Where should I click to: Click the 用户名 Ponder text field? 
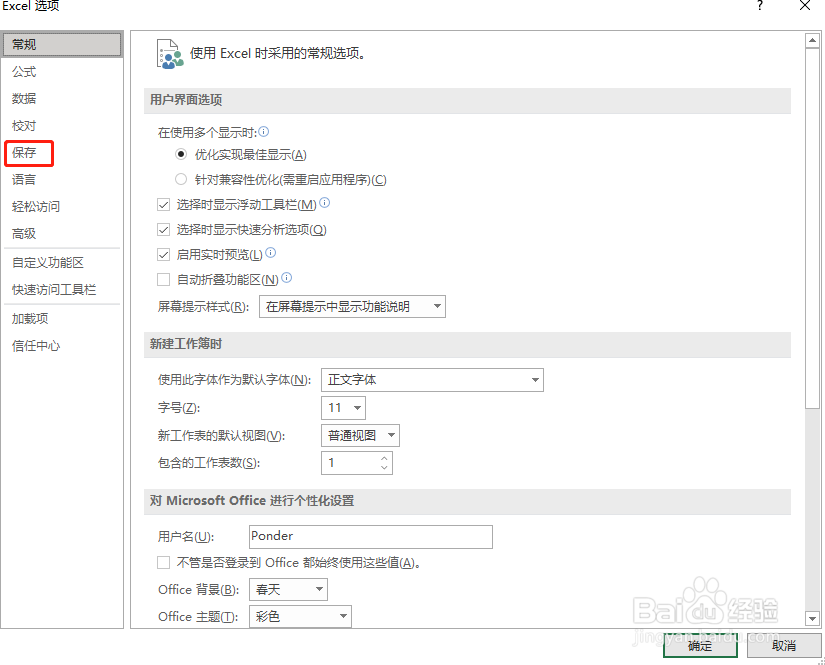(x=371, y=537)
